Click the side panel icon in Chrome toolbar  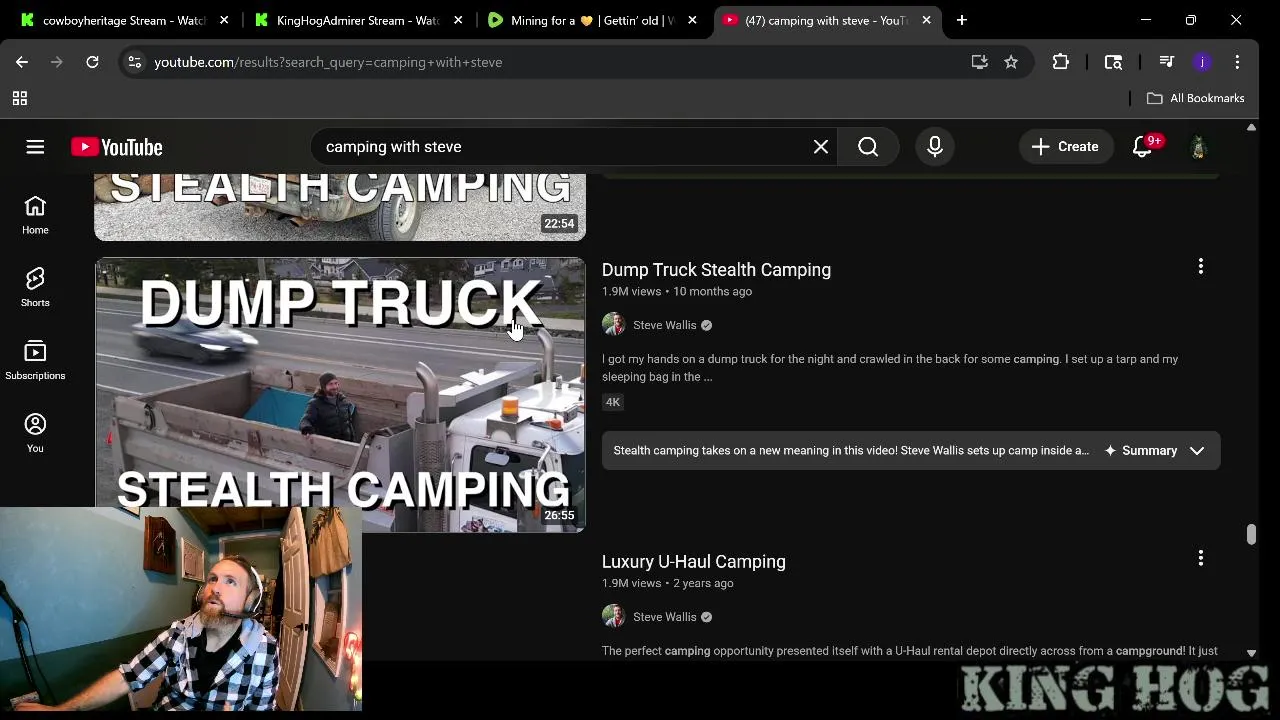coord(1113,62)
